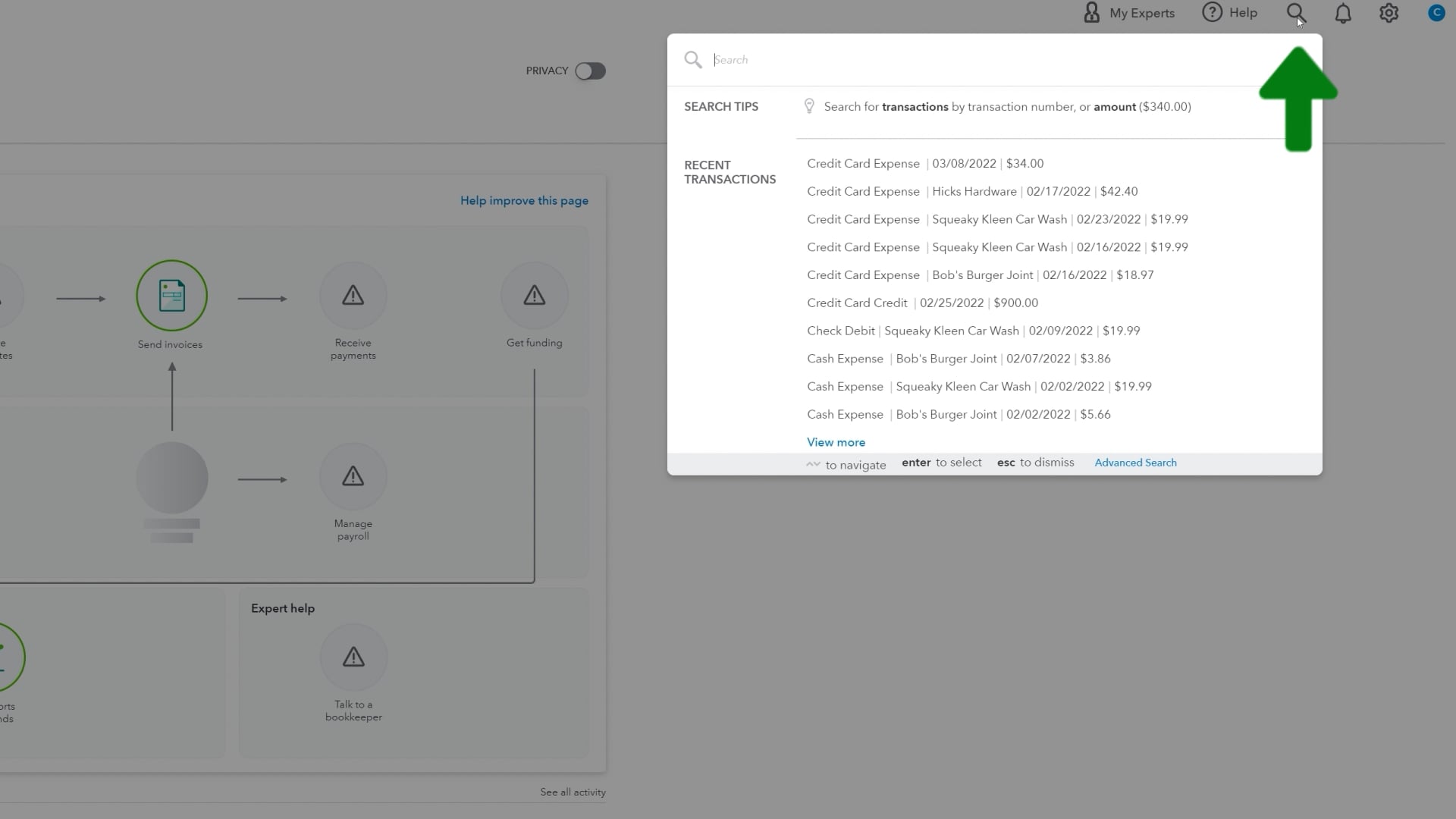This screenshot has width=1456, height=819.
Task: Click View more recent transactions link
Action: (836, 441)
